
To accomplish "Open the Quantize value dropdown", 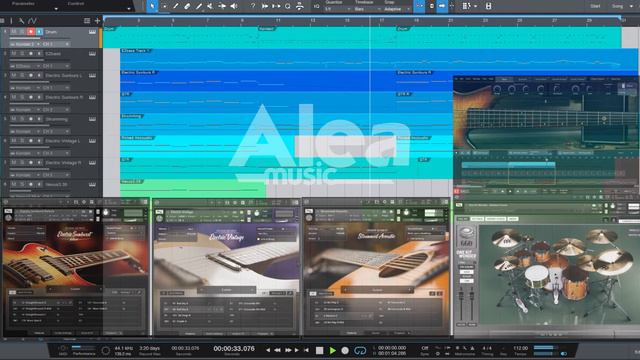I will coord(338,9).
